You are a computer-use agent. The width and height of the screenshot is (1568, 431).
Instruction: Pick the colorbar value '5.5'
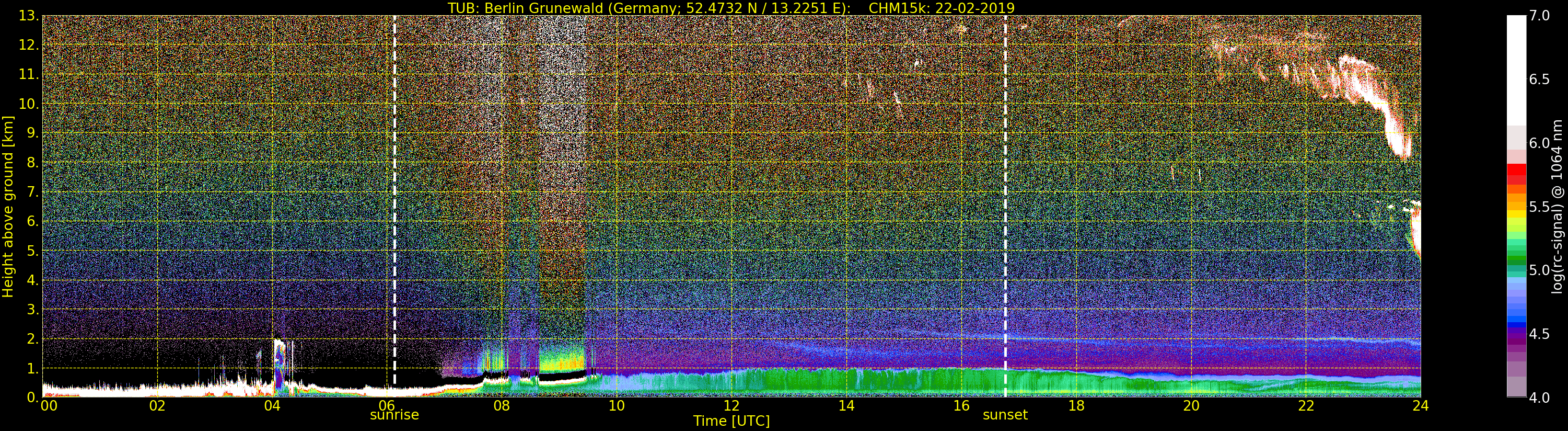(x=1539, y=207)
